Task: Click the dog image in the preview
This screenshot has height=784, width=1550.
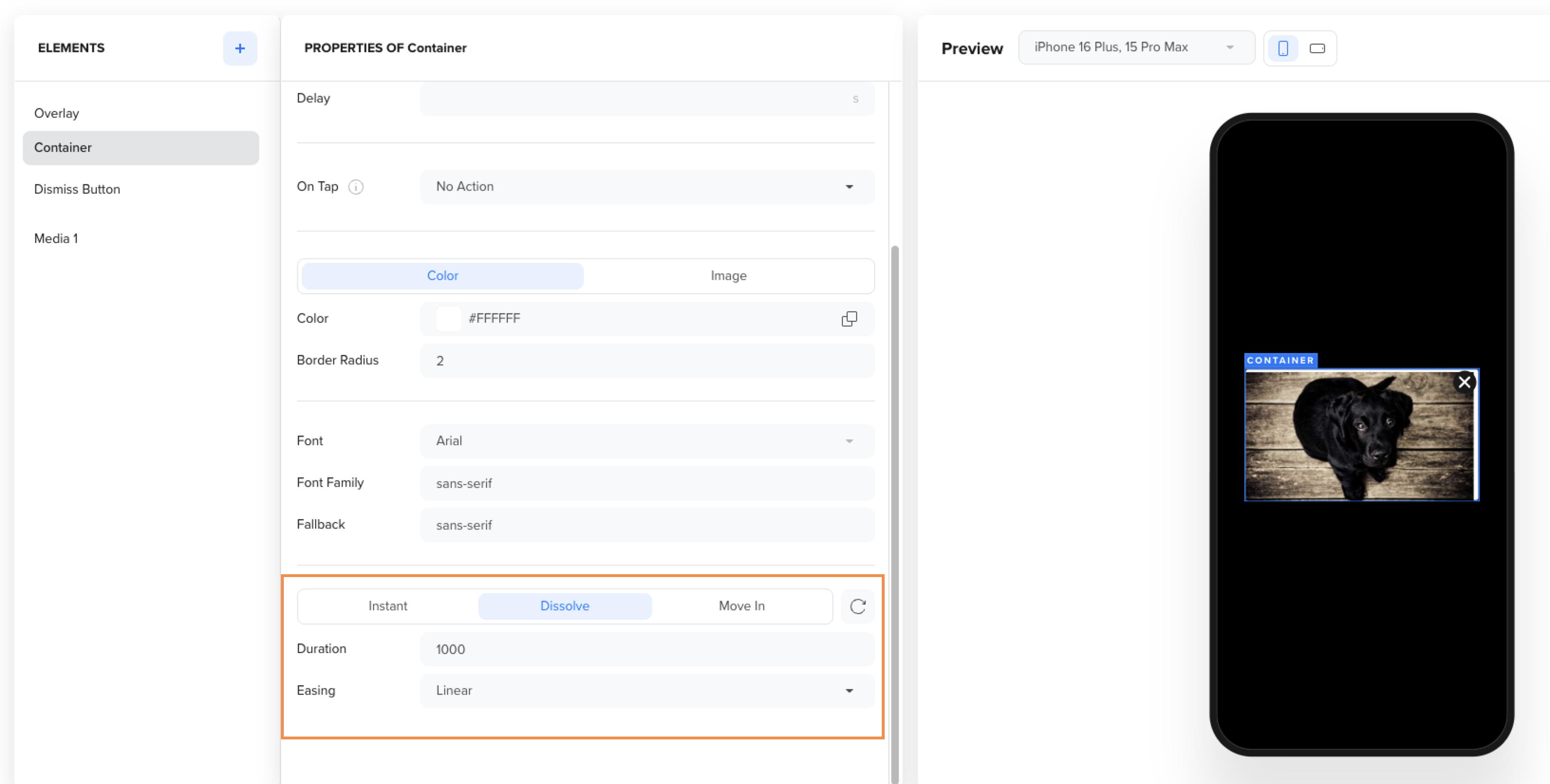Action: (1359, 435)
